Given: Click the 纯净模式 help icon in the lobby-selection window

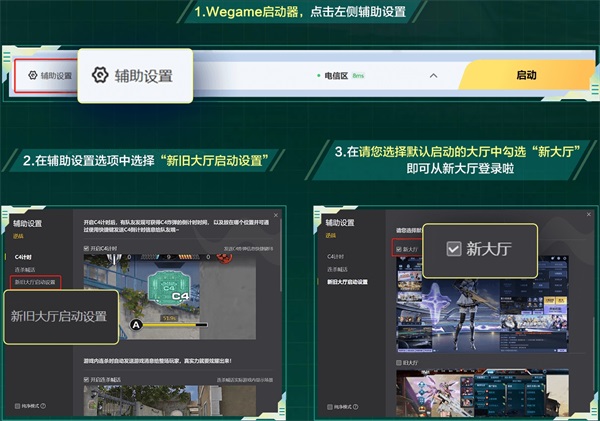Looking at the screenshot, I should pyautogui.click(x=355, y=407).
